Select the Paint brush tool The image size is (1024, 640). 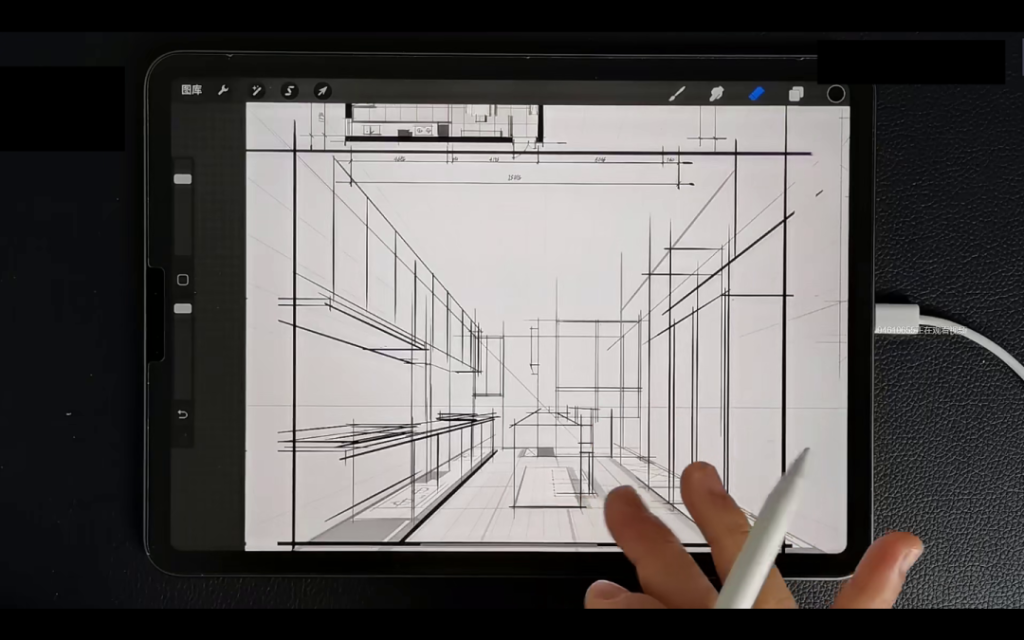point(677,93)
